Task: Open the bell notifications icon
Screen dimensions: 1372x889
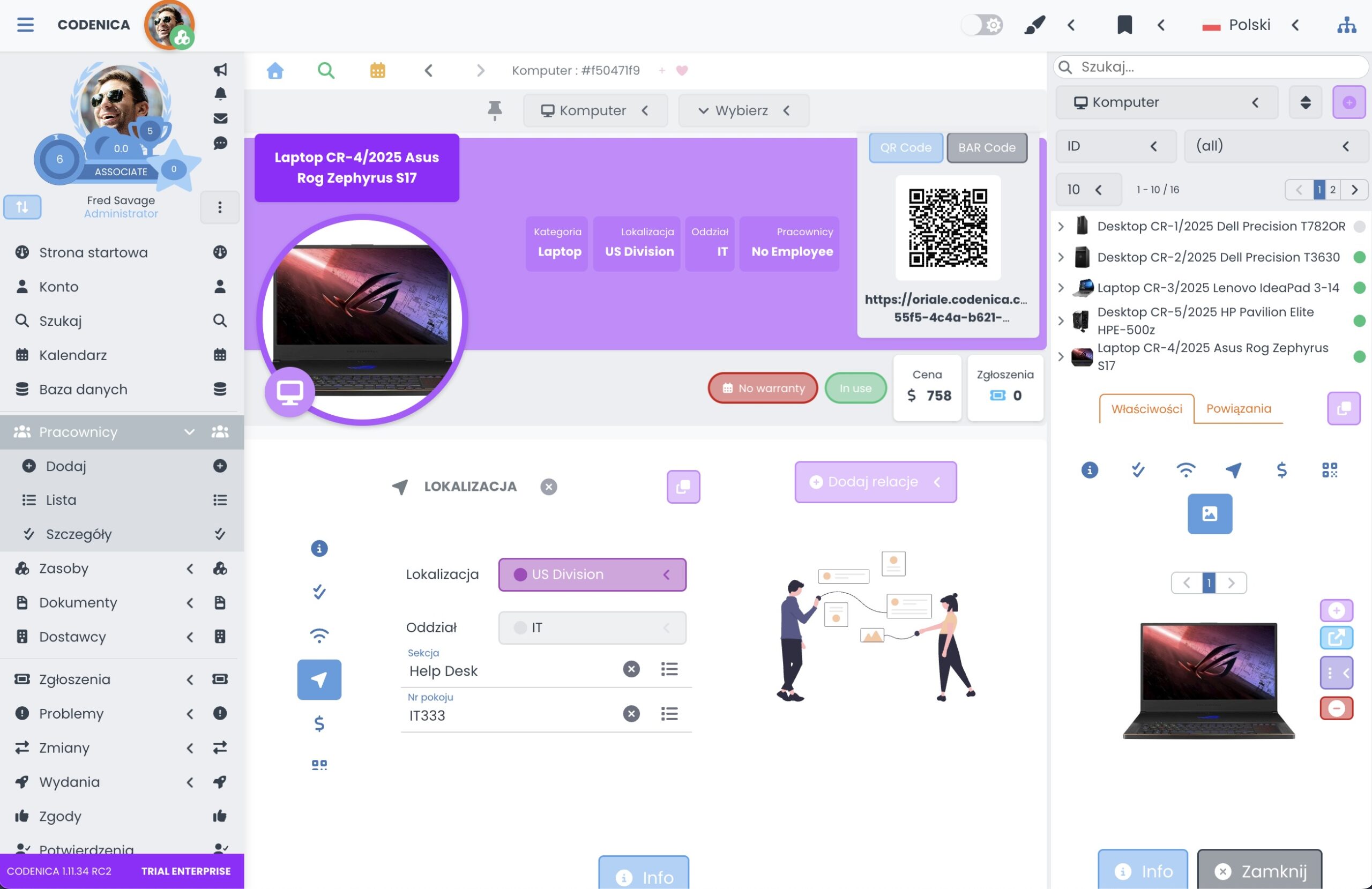Action: 220,94
